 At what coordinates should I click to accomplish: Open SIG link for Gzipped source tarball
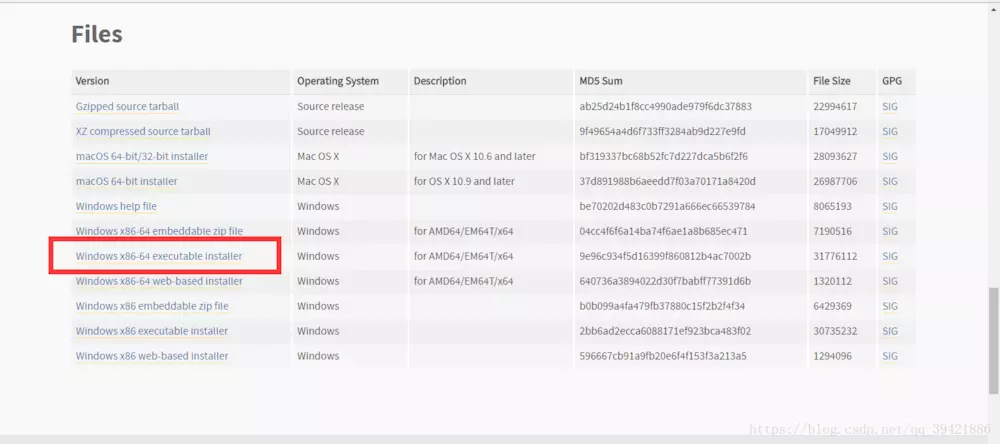click(890, 107)
